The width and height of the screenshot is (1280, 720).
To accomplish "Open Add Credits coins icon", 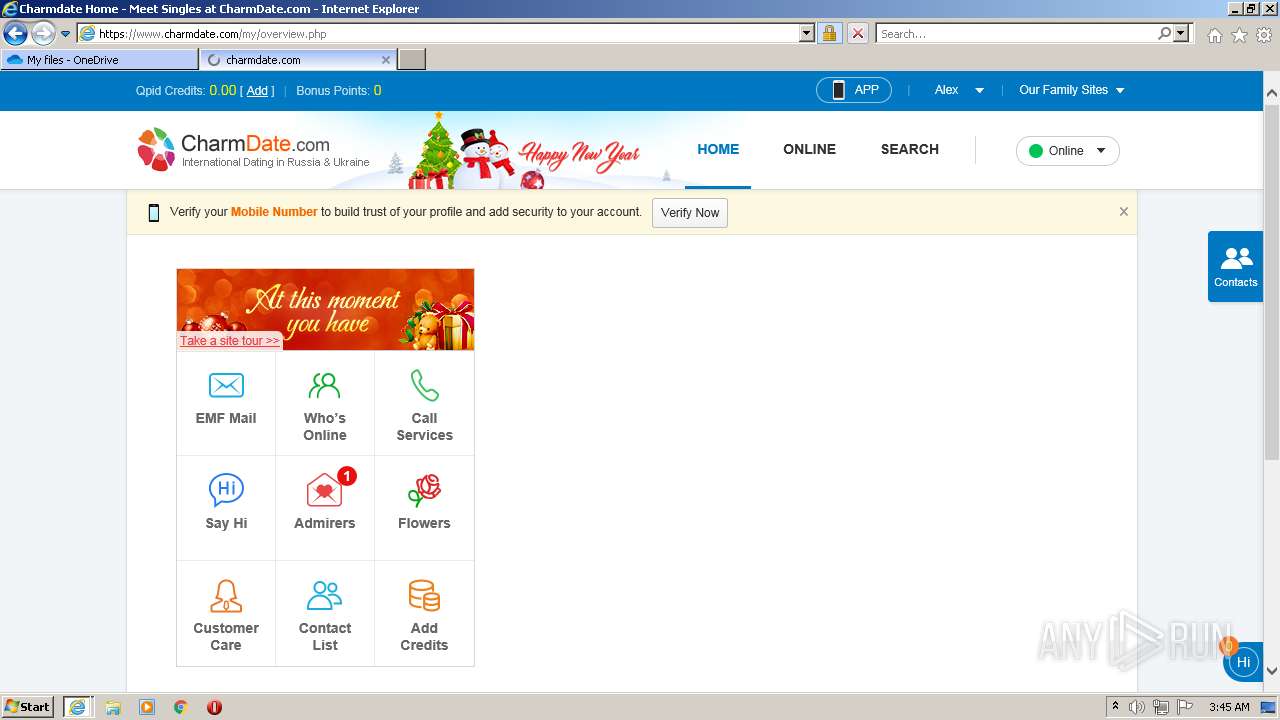I will point(424,596).
